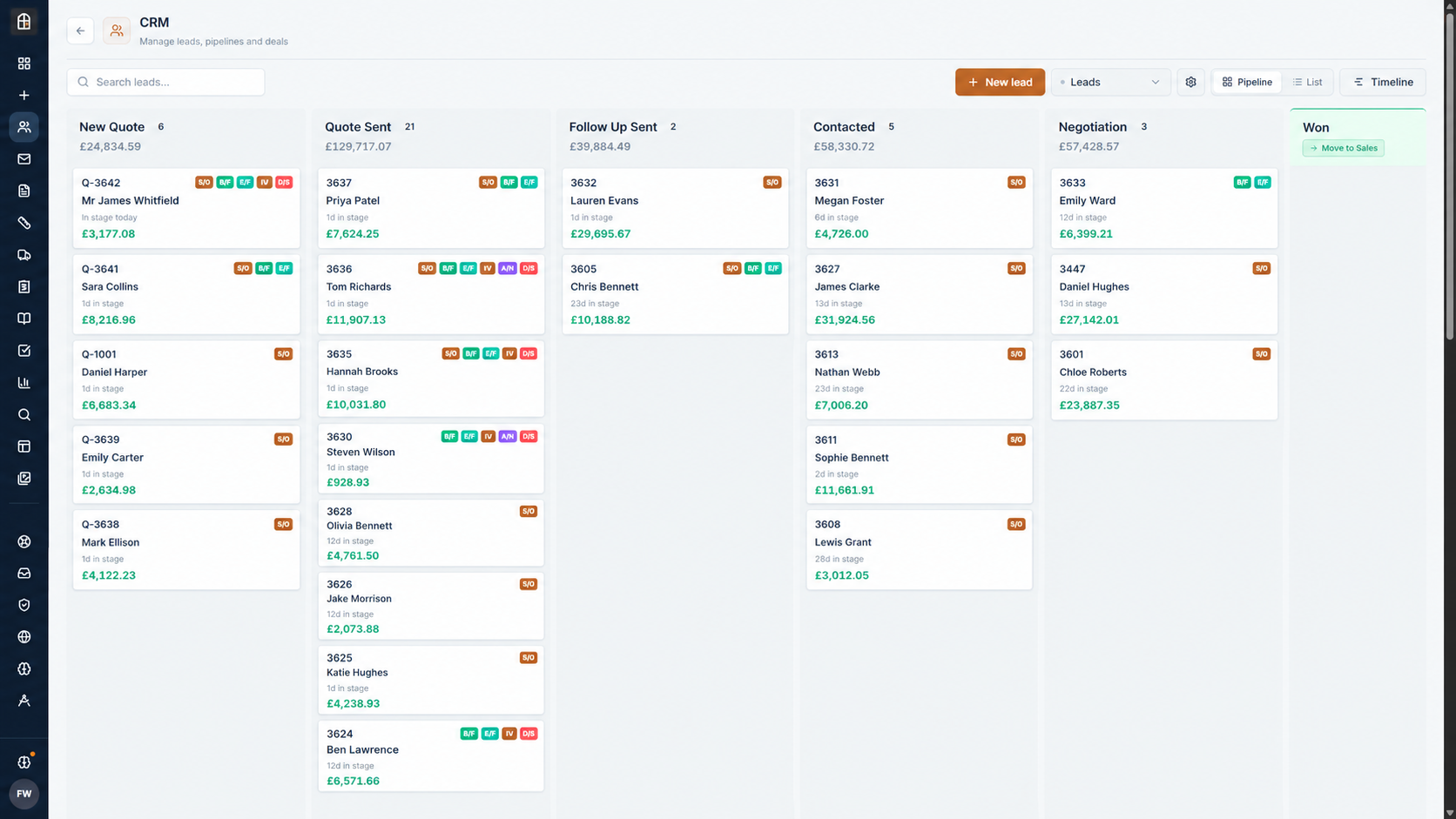Switch to Pipeline view
The width and height of the screenshot is (1456, 819).
pyautogui.click(x=1247, y=82)
